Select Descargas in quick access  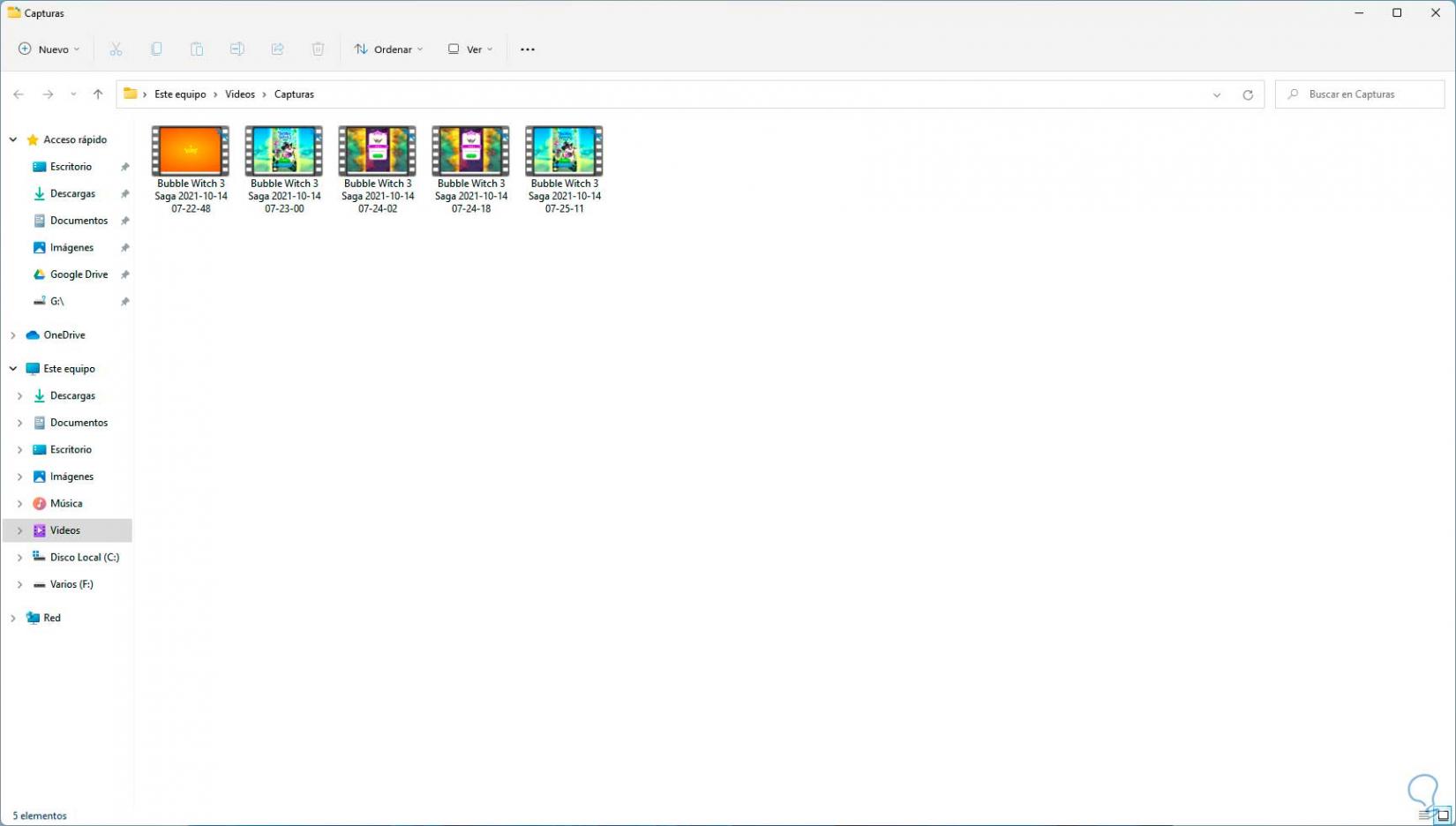pos(72,193)
